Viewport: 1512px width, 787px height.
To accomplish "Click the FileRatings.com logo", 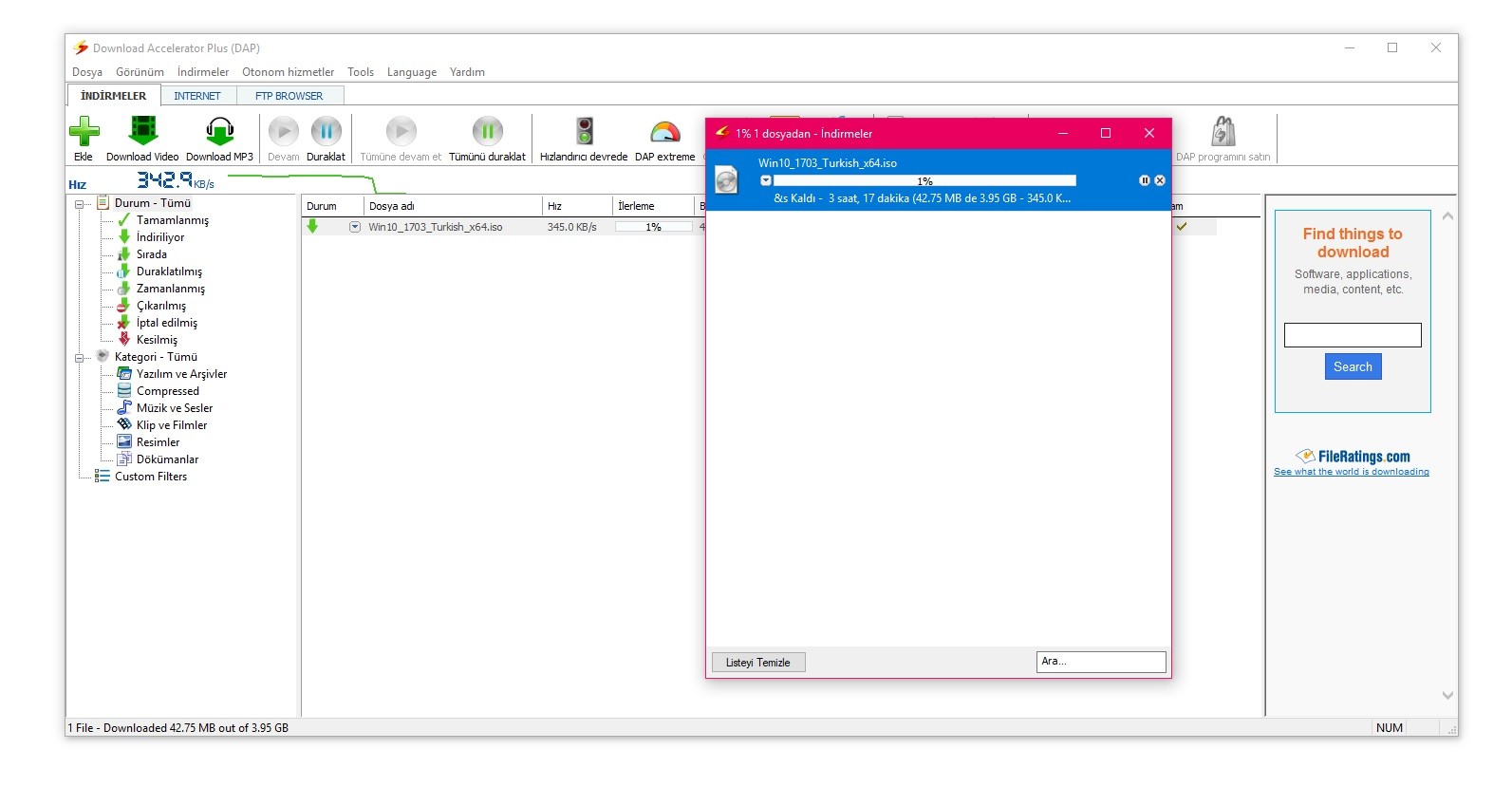I will [x=1353, y=457].
